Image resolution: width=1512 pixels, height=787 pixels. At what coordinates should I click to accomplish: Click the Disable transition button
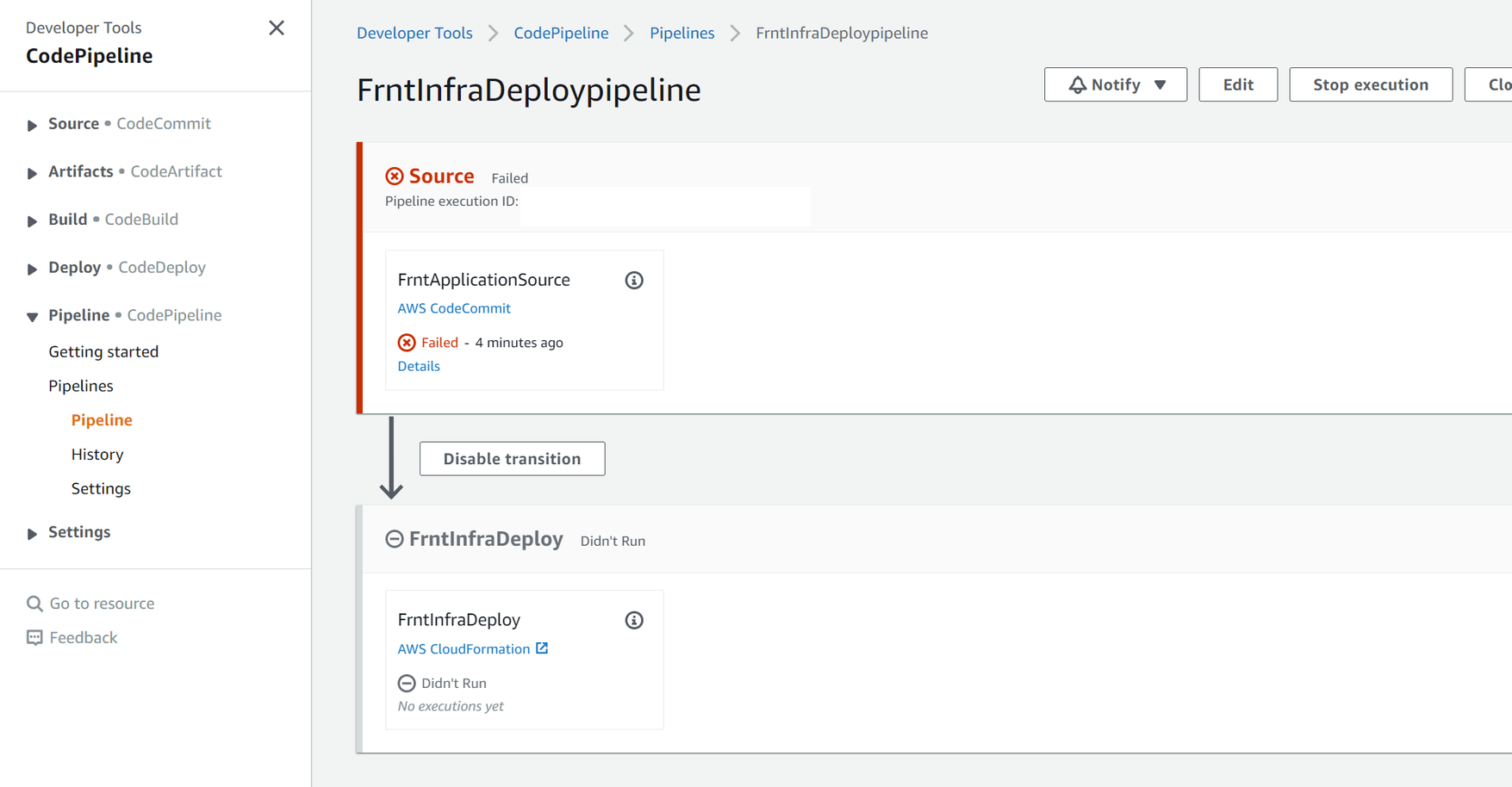pos(512,458)
